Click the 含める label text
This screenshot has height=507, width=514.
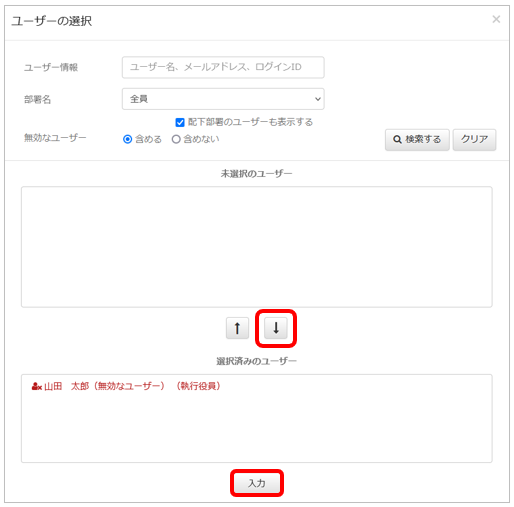click(x=148, y=139)
